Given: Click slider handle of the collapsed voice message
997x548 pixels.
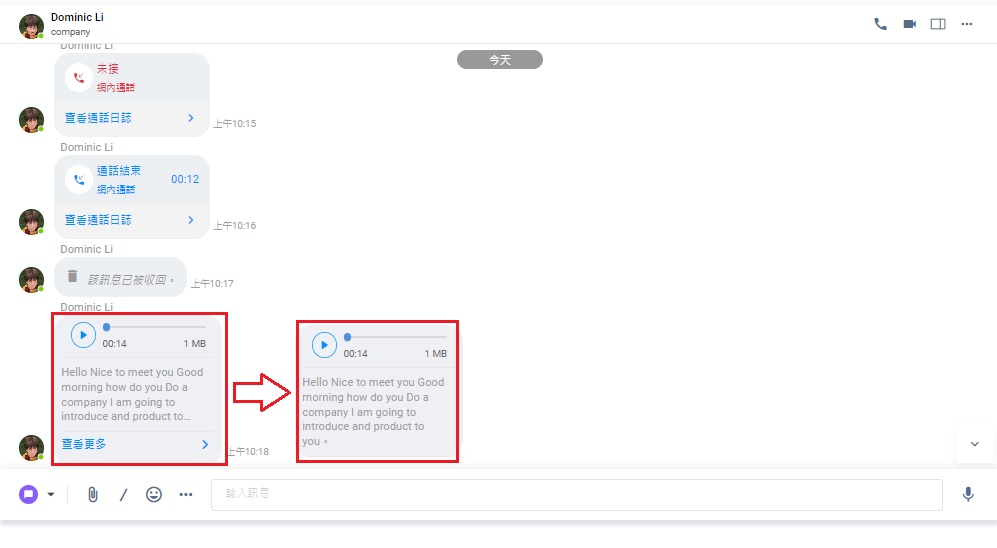Looking at the screenshot, I should (x=107, y=327).
